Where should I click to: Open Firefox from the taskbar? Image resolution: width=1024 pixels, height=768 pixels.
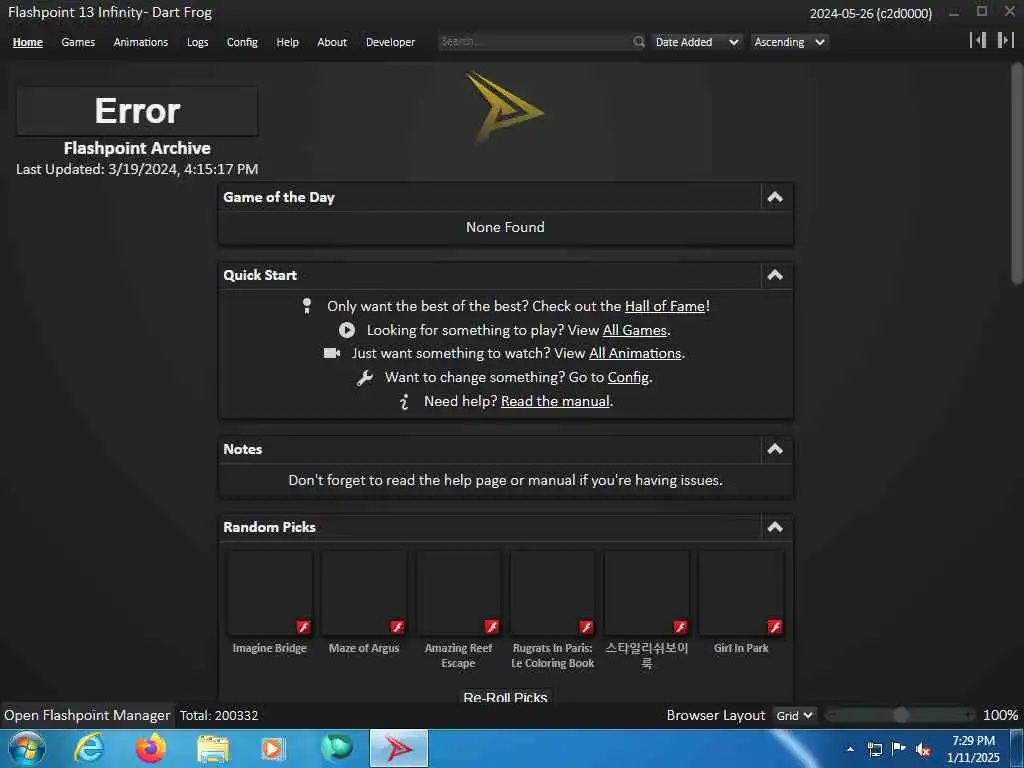[x=151, y=748]
